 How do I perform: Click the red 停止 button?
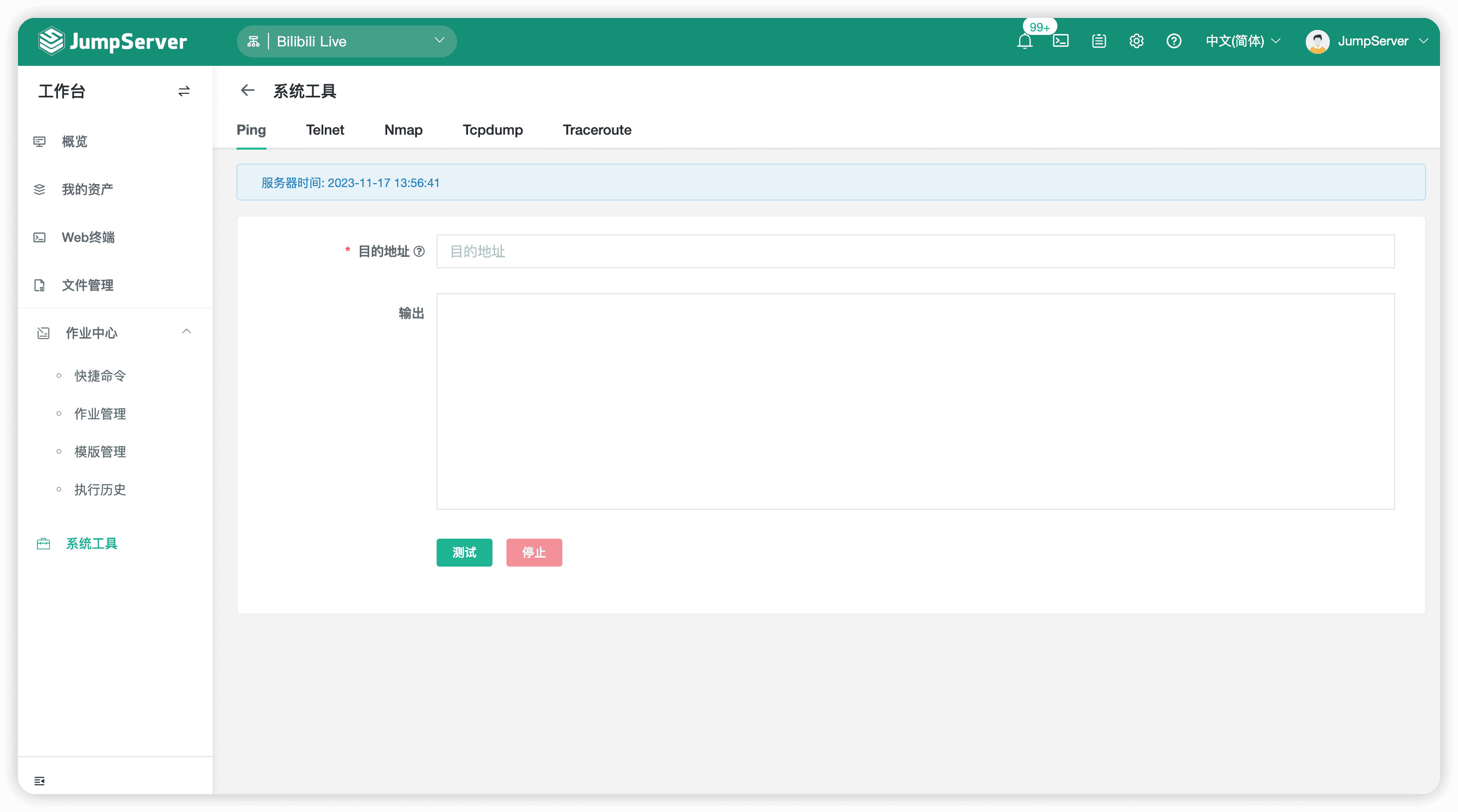[x=534, y=552]
